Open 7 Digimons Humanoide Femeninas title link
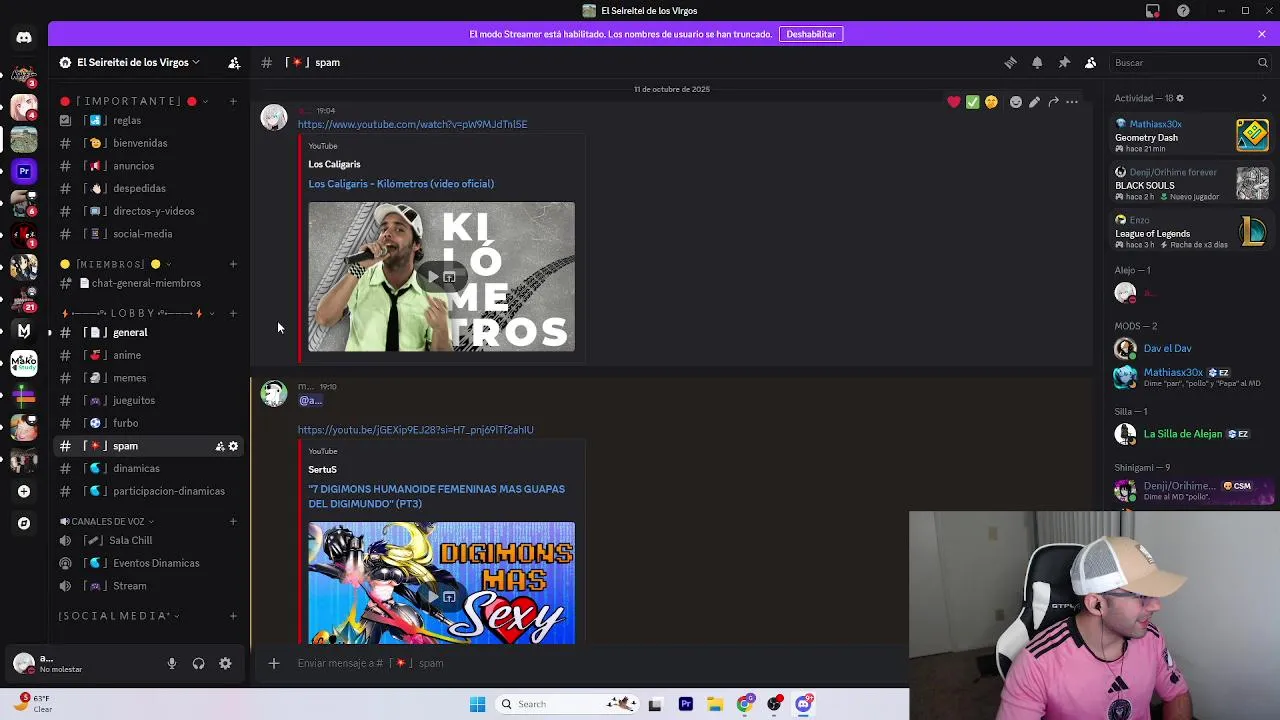Viewport: 1280px width, 720px height. click(437, 496)
